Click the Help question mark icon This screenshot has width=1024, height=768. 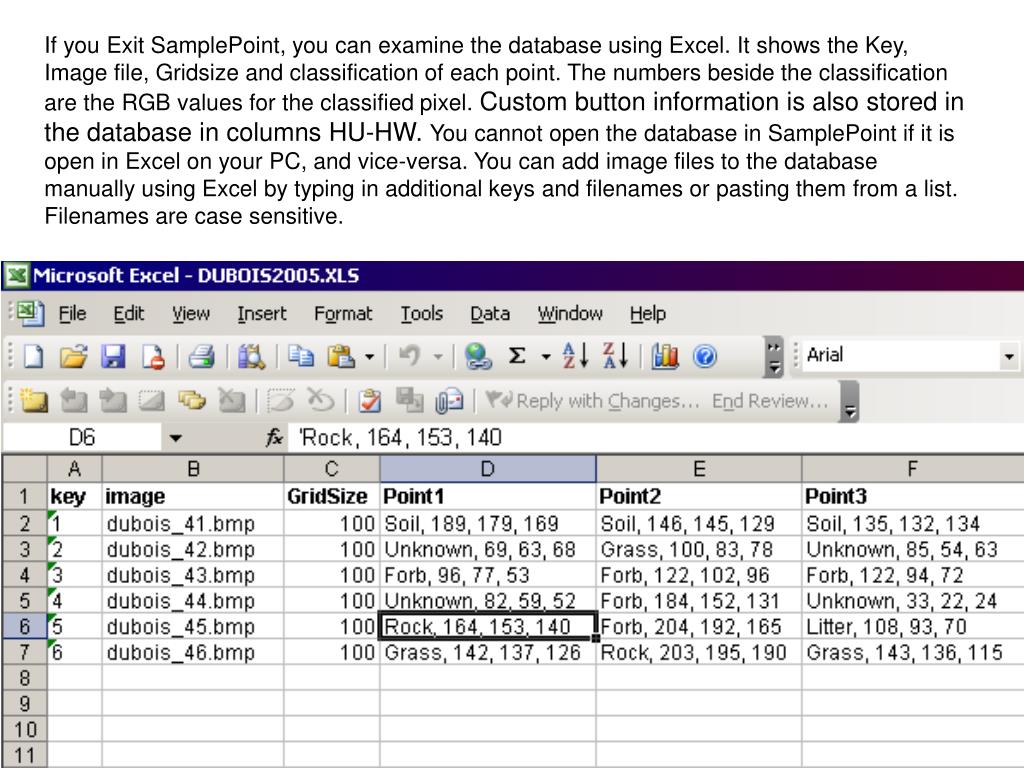pos(705,357)
